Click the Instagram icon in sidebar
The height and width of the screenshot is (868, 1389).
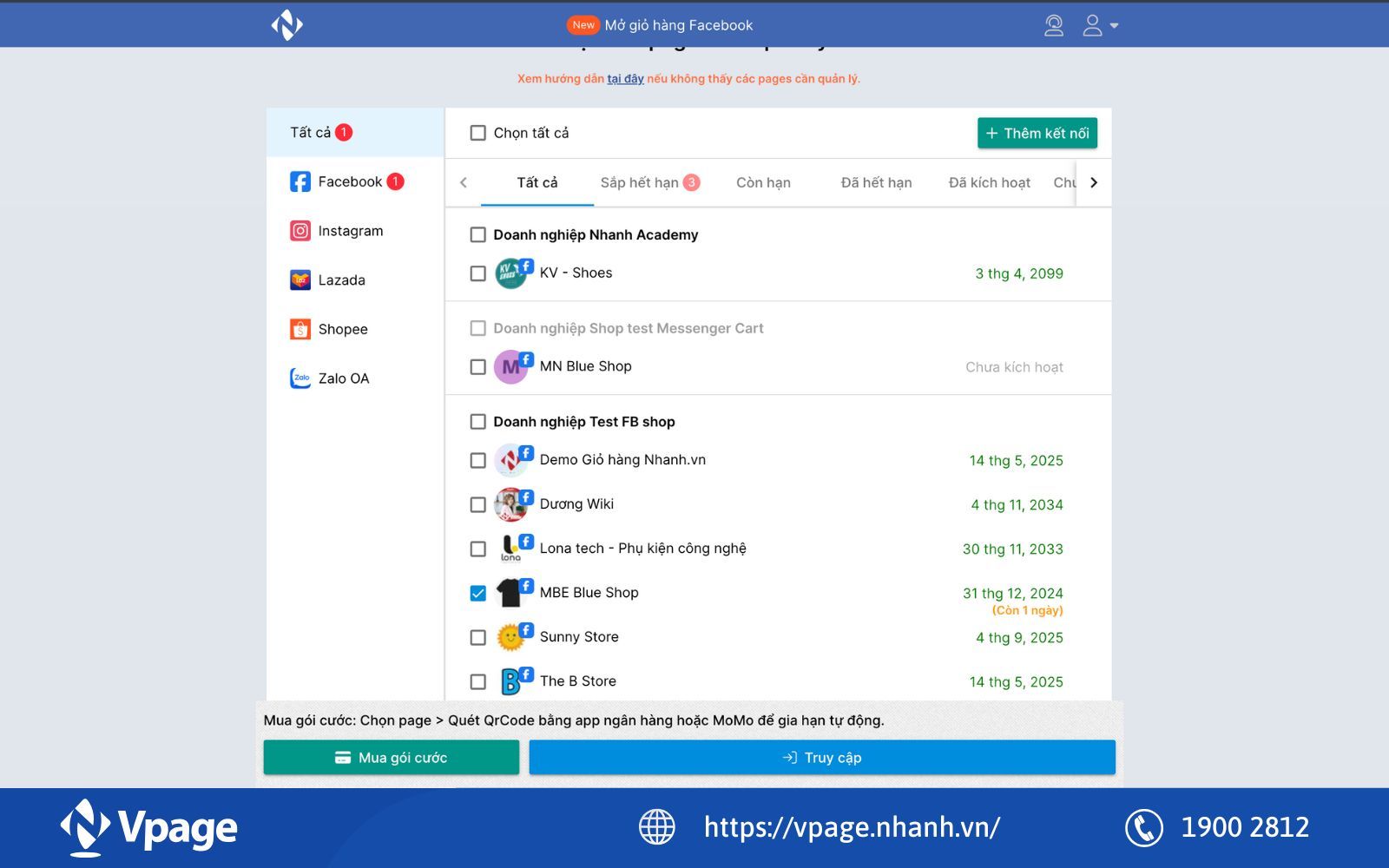point(300,231)
